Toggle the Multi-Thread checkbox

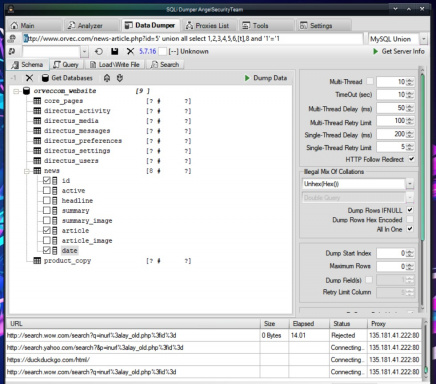(x=370, y=81)
